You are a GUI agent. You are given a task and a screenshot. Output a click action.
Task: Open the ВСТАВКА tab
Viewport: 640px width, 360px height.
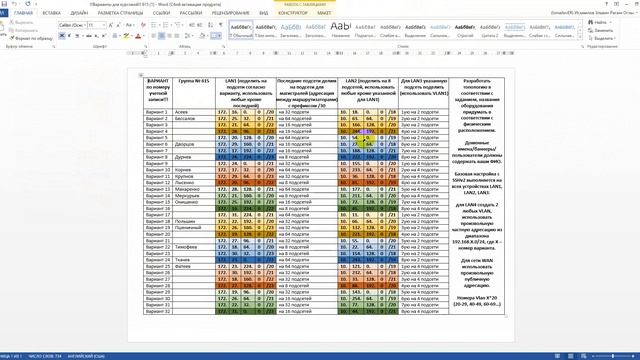51,13
